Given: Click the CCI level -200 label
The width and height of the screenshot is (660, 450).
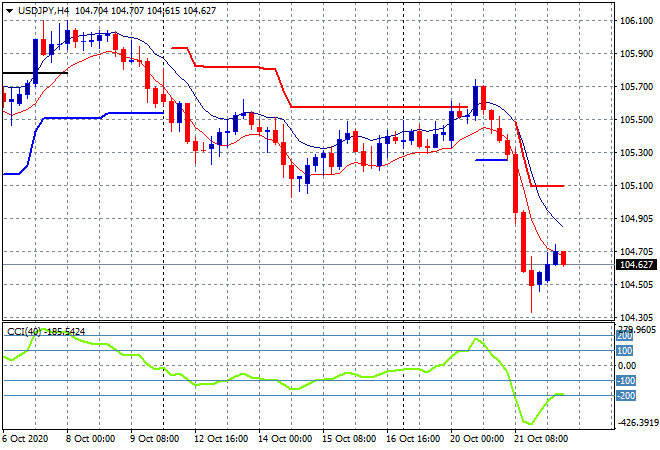Looking at the screenshot, I should pos(626,396).
